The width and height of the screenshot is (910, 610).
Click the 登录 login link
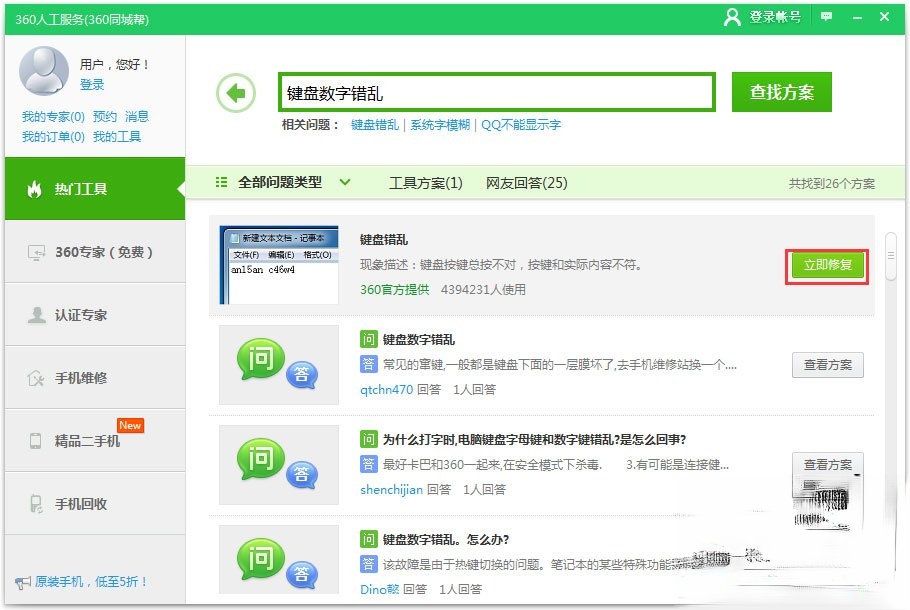92,85
